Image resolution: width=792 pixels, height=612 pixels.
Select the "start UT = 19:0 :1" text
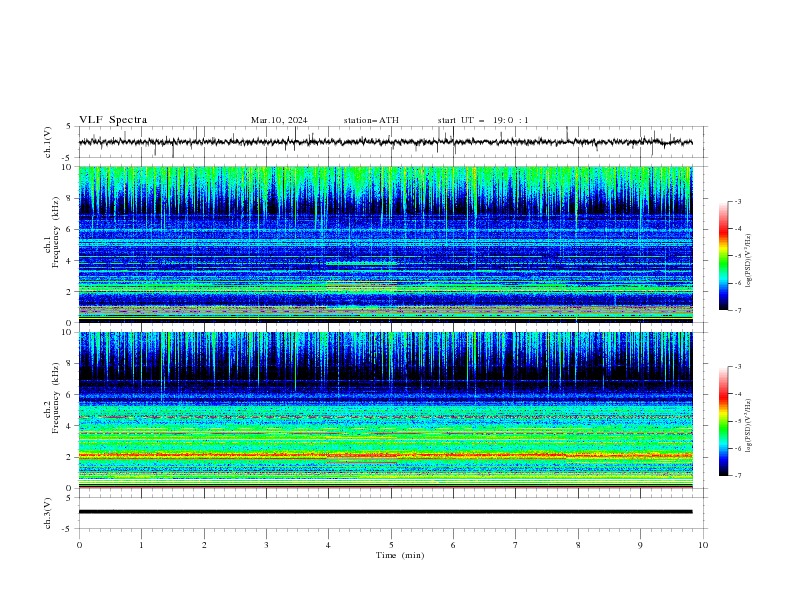[x=483, y=120]
